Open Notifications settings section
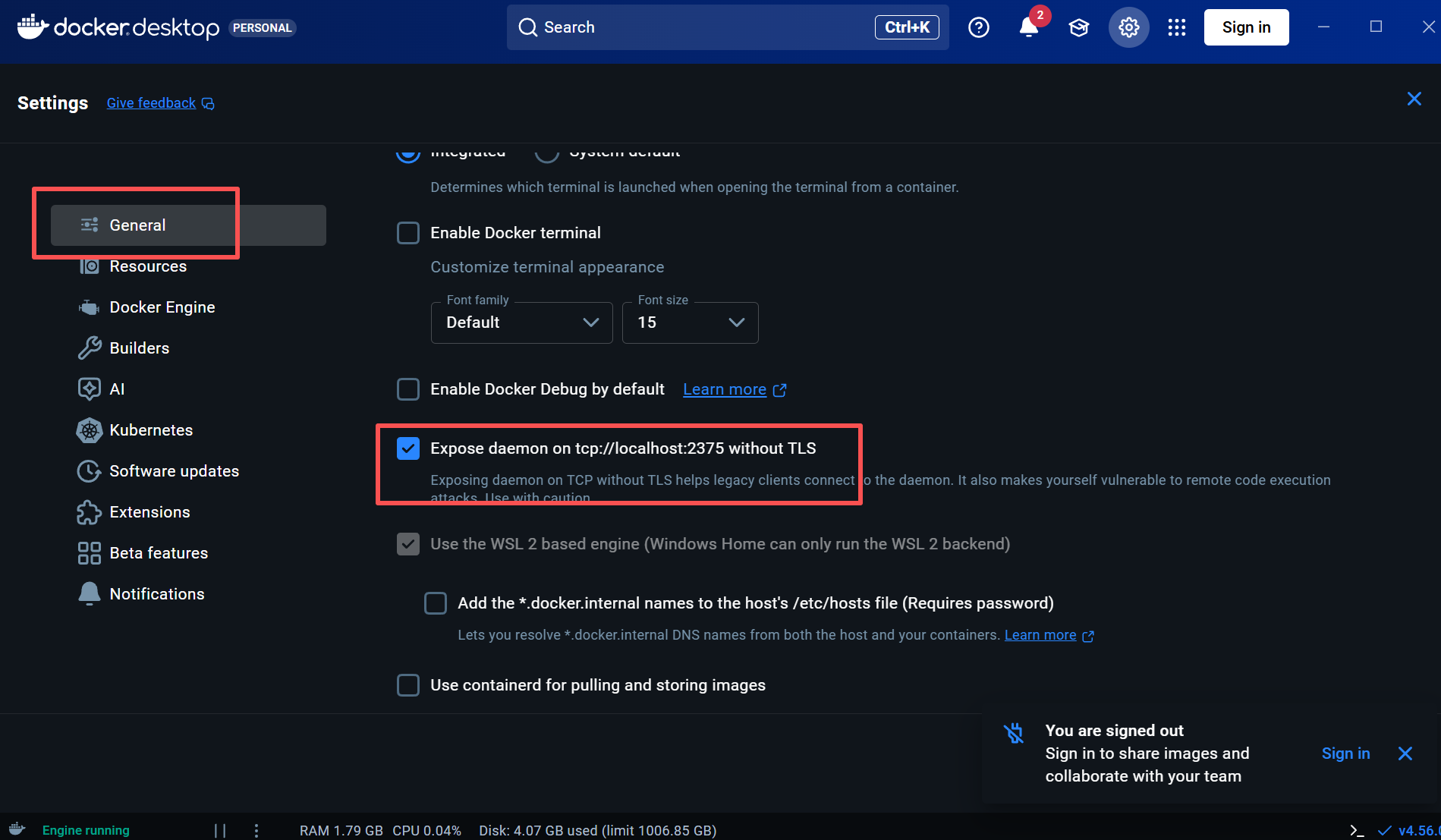The width and height of the screenshot is (1441, 840). pos(157,594)
